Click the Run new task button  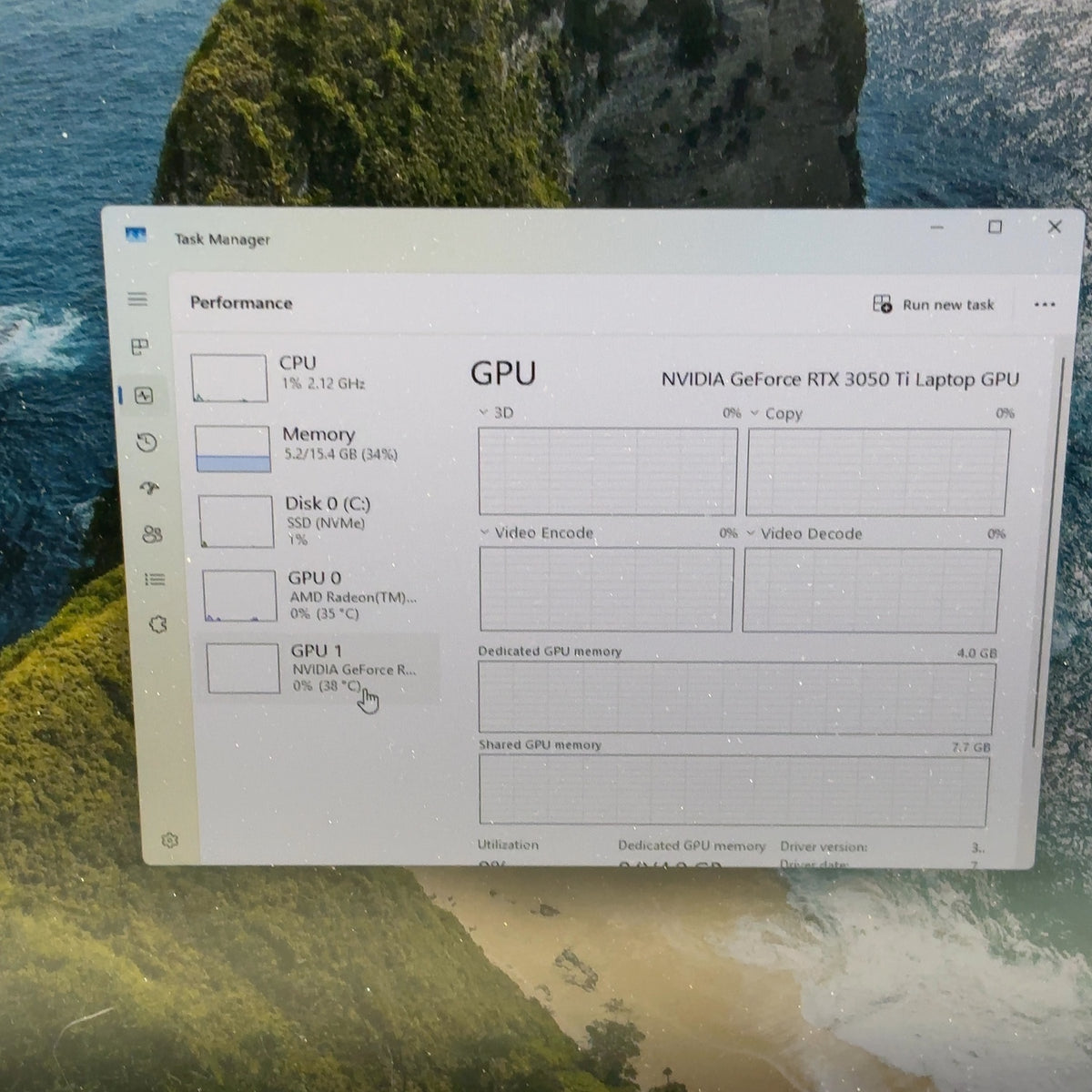coord(934,305)
